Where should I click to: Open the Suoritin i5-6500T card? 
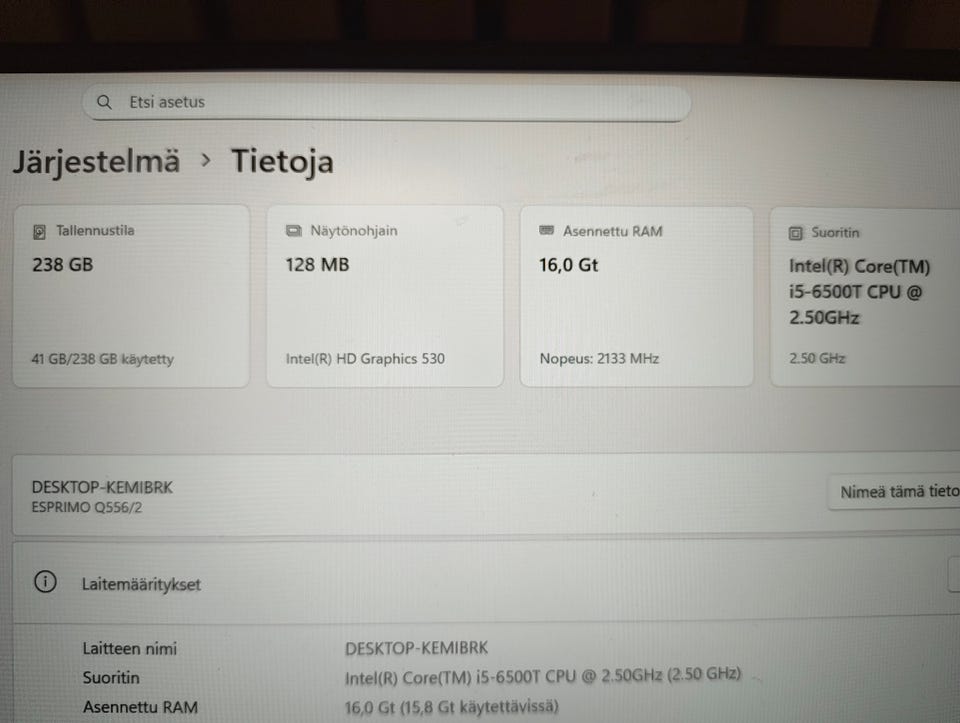tap(865, 298)
